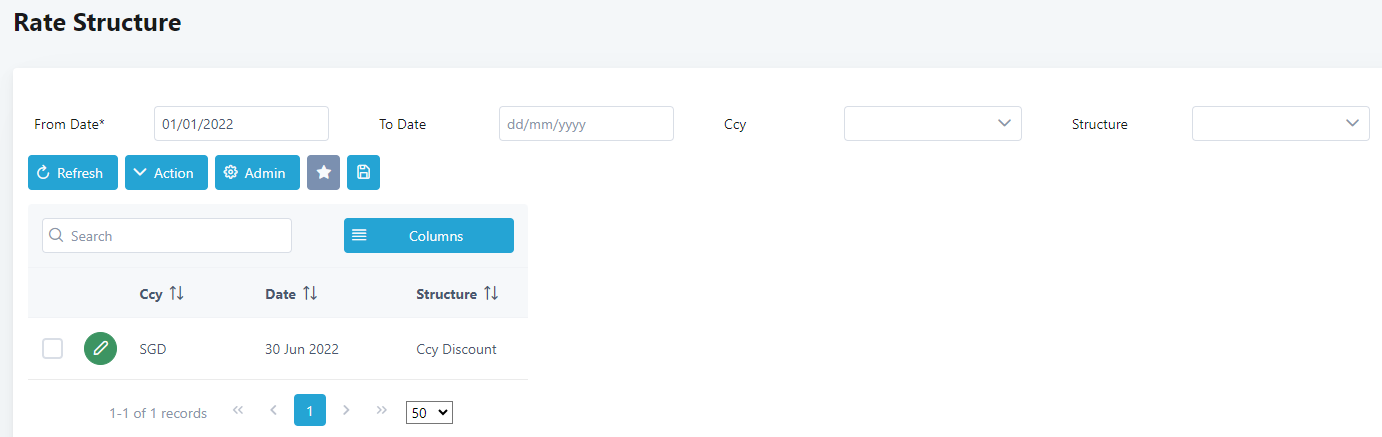The height and width of the screenshot is (437, 1382).
Task: Sort by Ccy column arrows
Action: pyautogui.click(x=176, y=294)
